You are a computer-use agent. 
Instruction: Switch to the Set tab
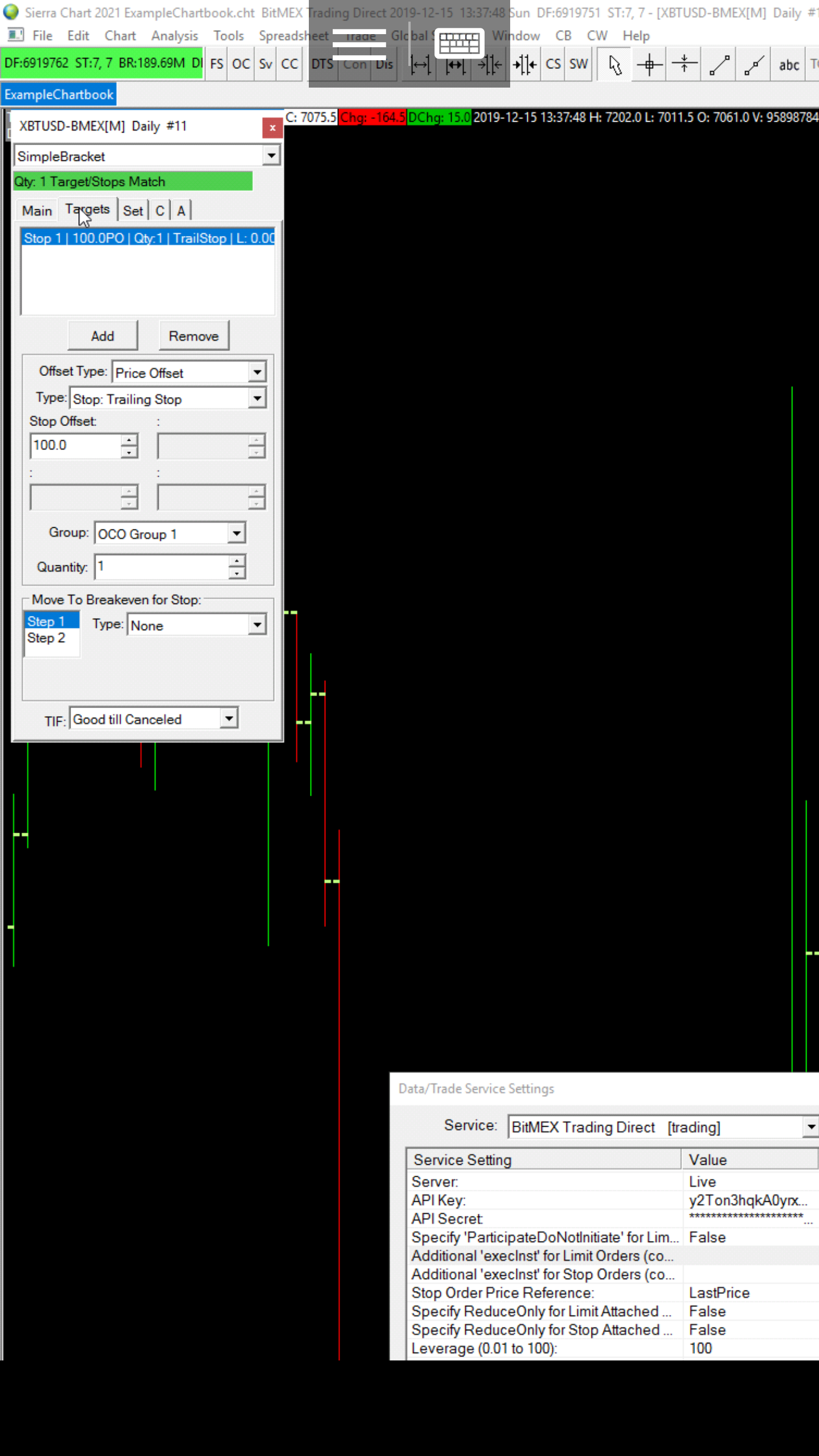[x=133, y=211]
